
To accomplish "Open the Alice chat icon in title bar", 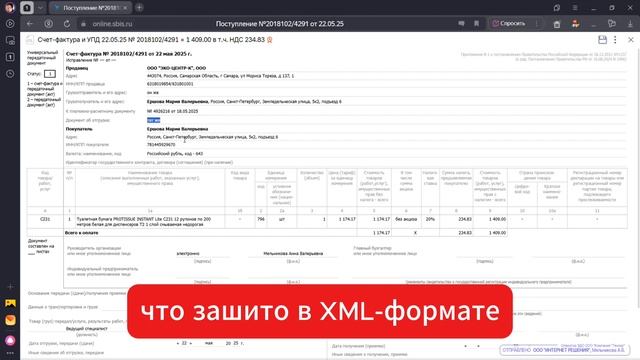I will point(557,8).
